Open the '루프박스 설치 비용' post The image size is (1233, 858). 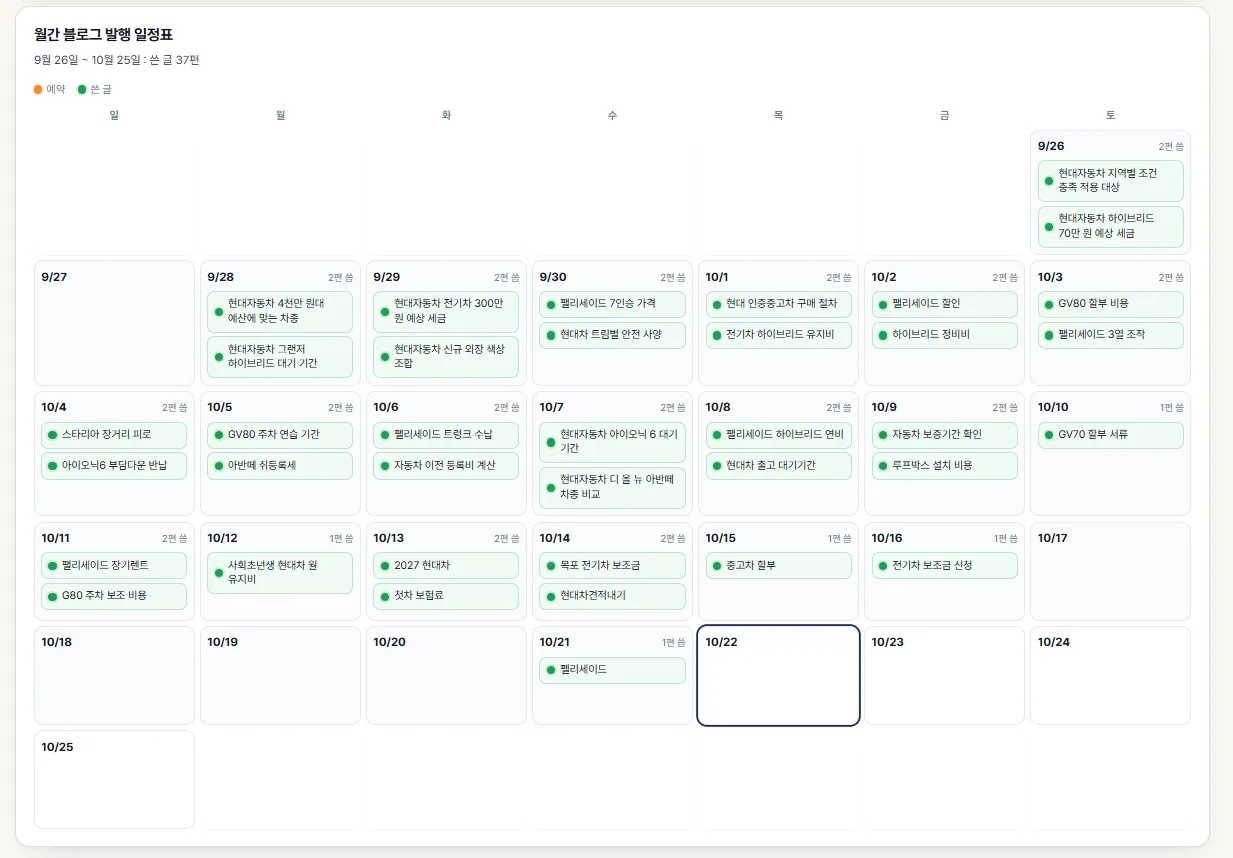pyautogui.click(x=944, y=466)
